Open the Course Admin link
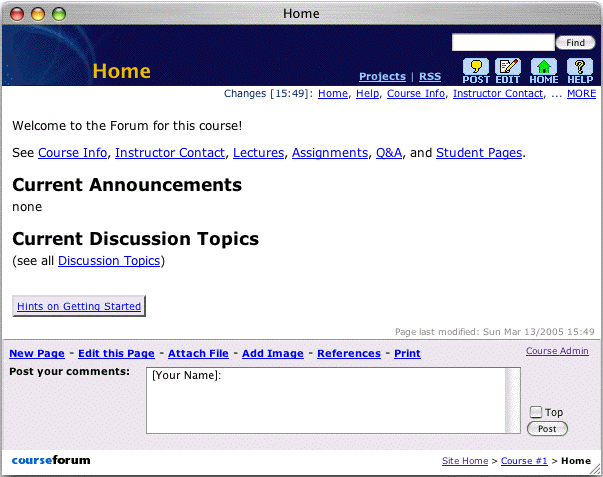This screenshot has height=477, width=603. click(x=557, y=351)
